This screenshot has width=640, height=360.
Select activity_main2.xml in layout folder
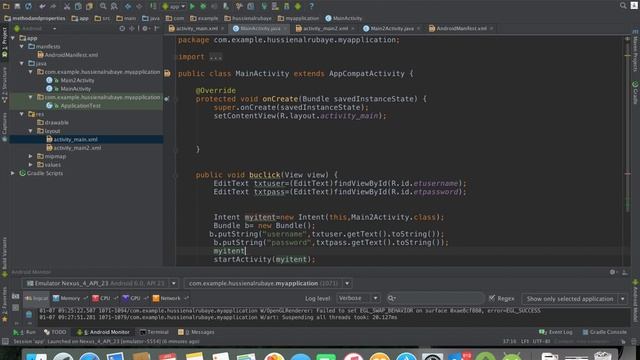(77, 148)
